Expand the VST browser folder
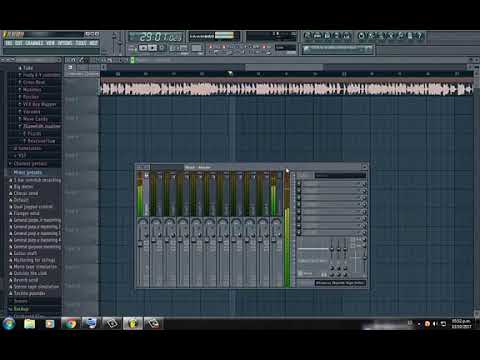The height and width of the screenshot is (360, 480). pyautogui.click(x=22, y=156)
